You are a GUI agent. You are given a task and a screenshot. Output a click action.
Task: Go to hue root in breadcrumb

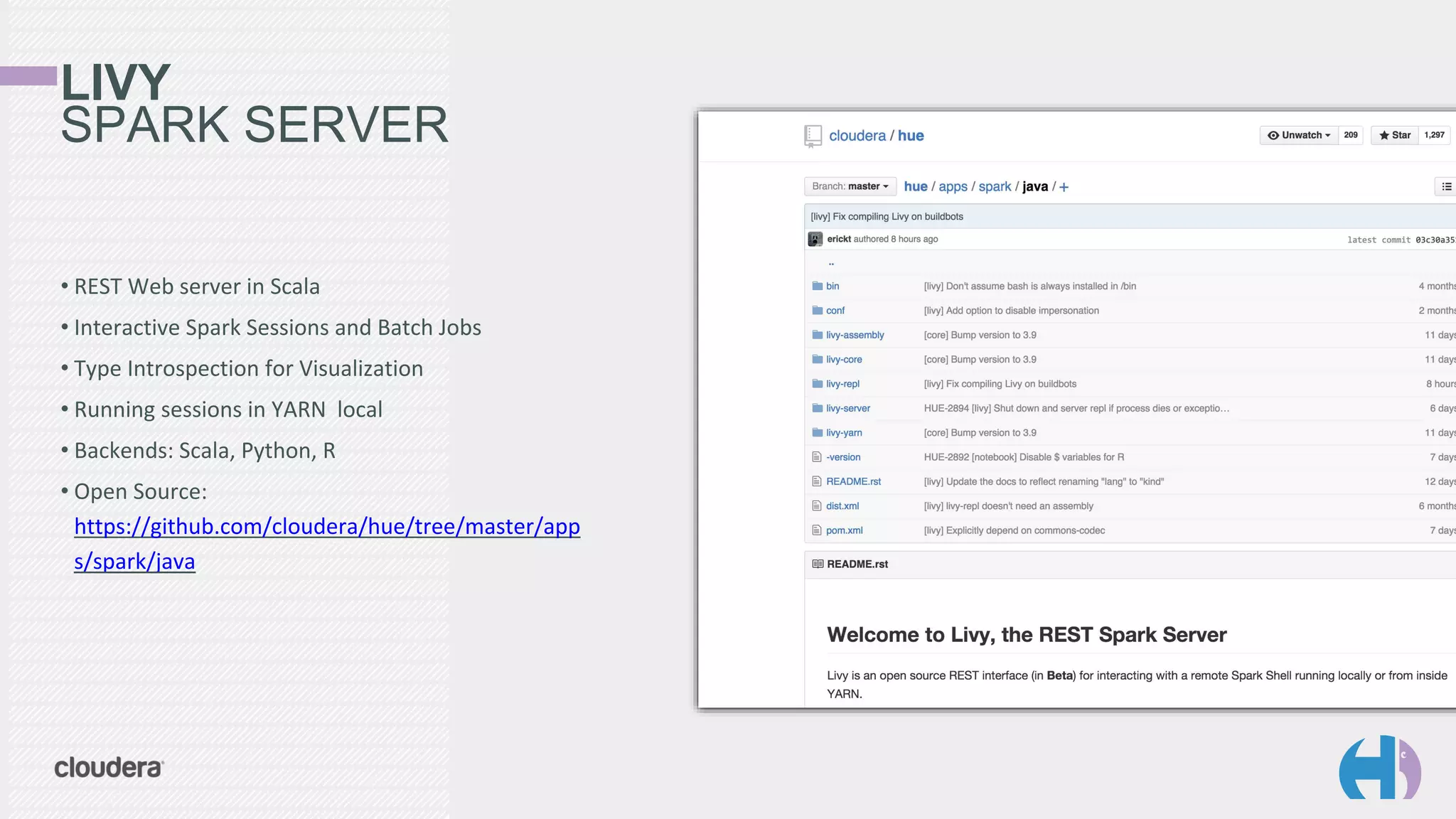click(916, 186)
